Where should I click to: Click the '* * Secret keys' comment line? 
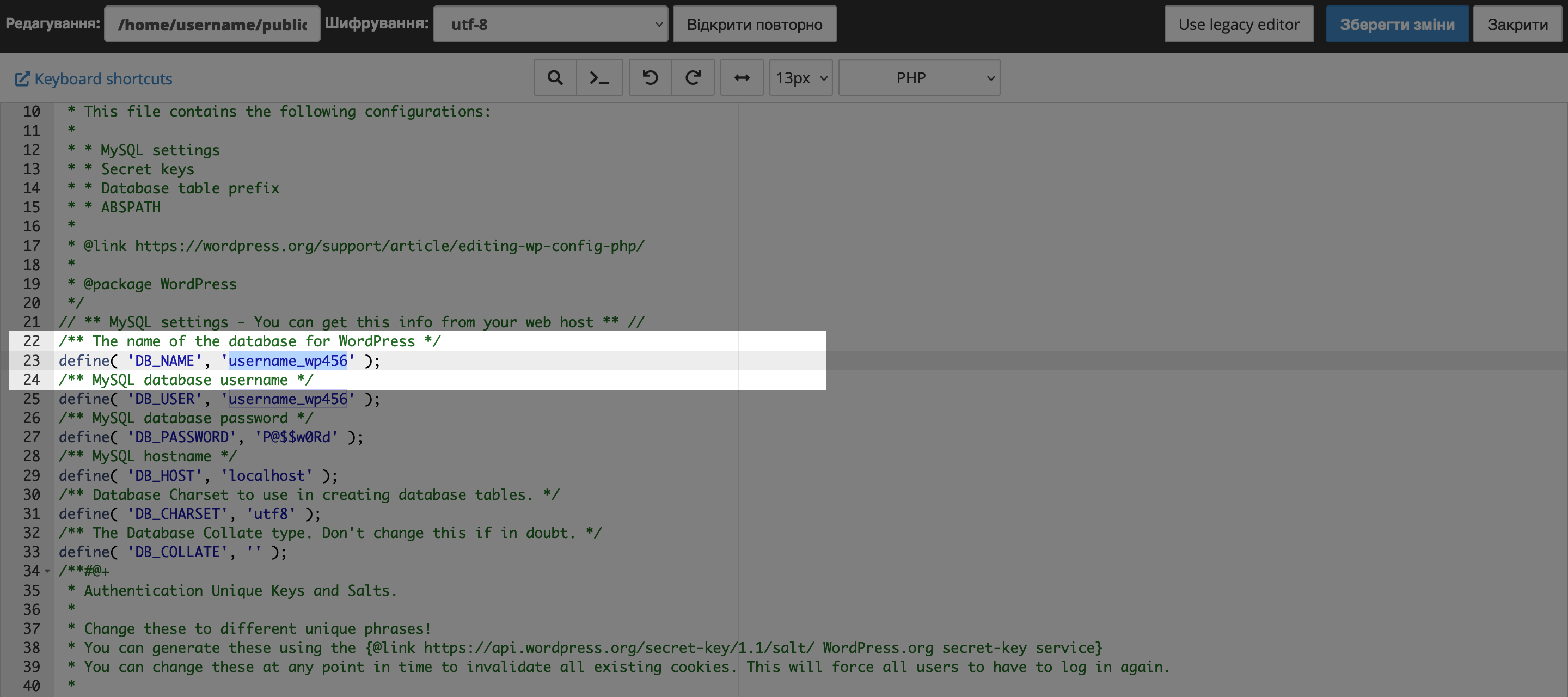131,169
